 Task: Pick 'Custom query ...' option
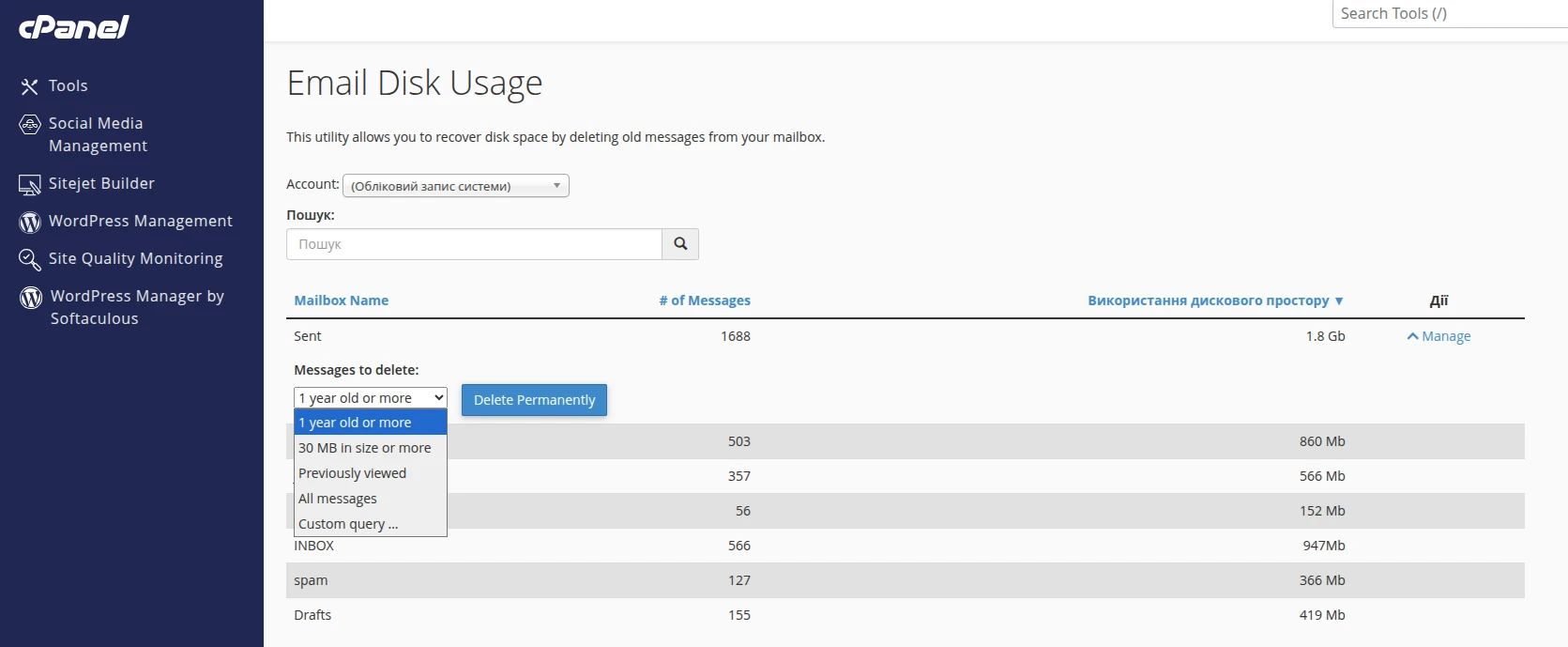(x=348, y=524)
